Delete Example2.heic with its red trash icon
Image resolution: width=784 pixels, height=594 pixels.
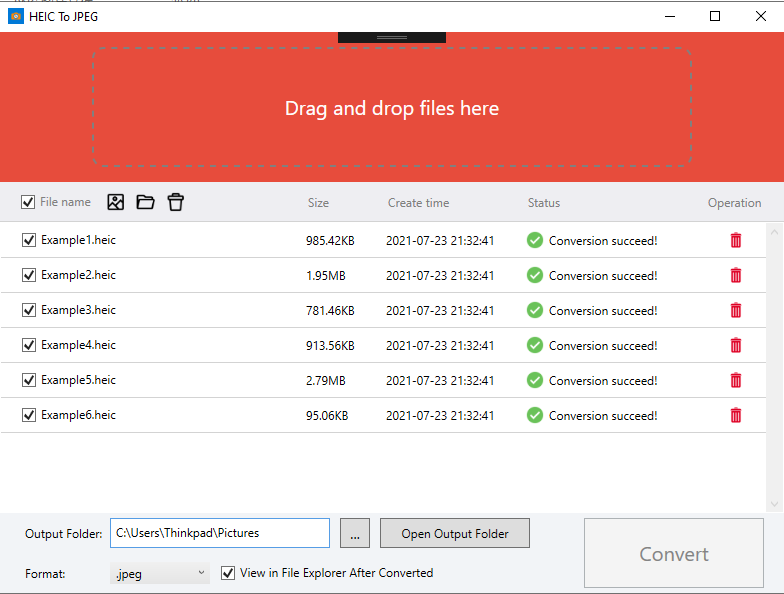(736, 275)
